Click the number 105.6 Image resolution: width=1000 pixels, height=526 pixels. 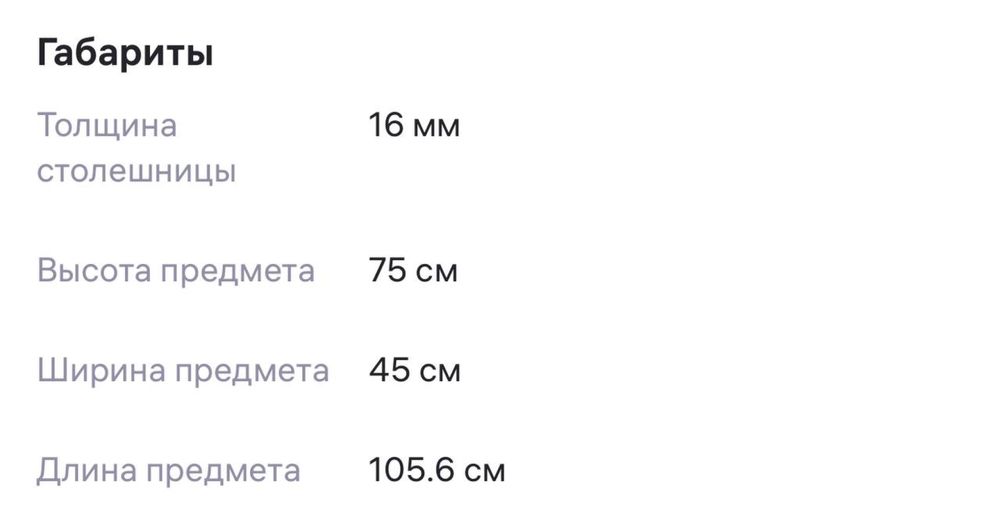coord(411,471)
